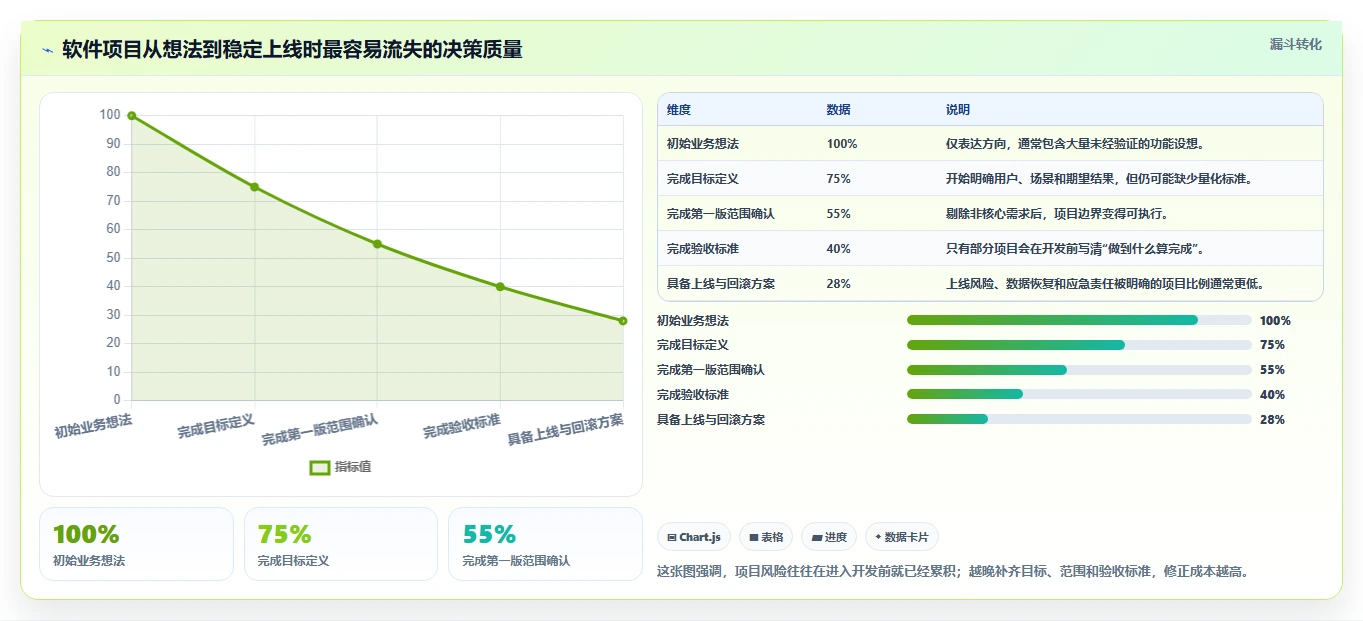This screenshot has height=621, width=1363.
Task: Click the data point at 完成第一版范围确认 (55)
Action: [x=377, y=244]
